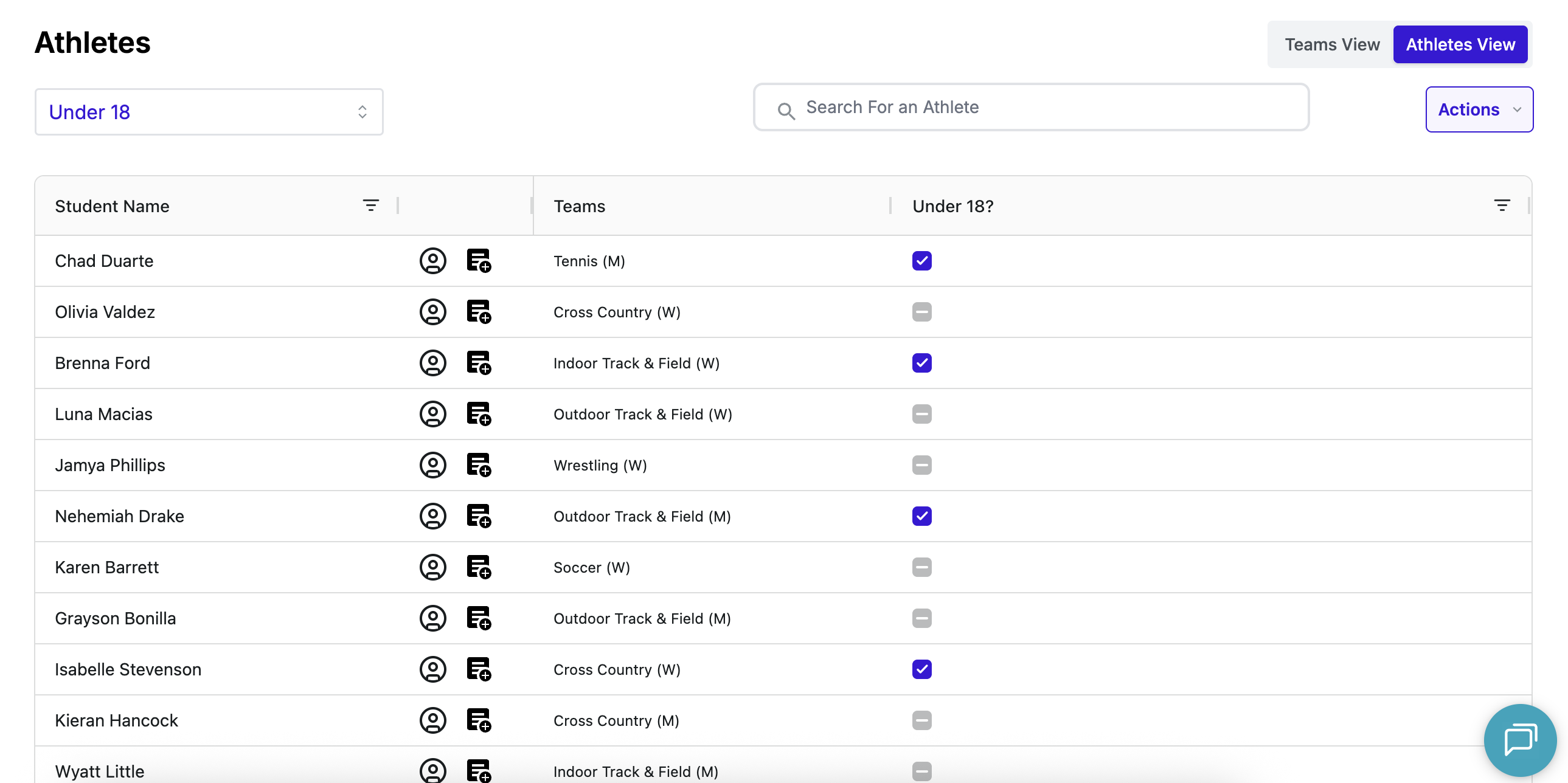Select the Athletes View tab
1568x783 pixels.
1460,44
